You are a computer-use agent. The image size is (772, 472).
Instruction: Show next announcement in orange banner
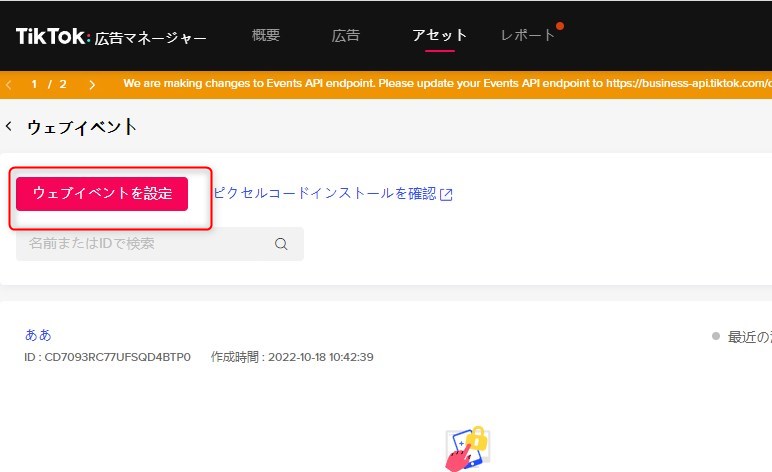(92, 84)
